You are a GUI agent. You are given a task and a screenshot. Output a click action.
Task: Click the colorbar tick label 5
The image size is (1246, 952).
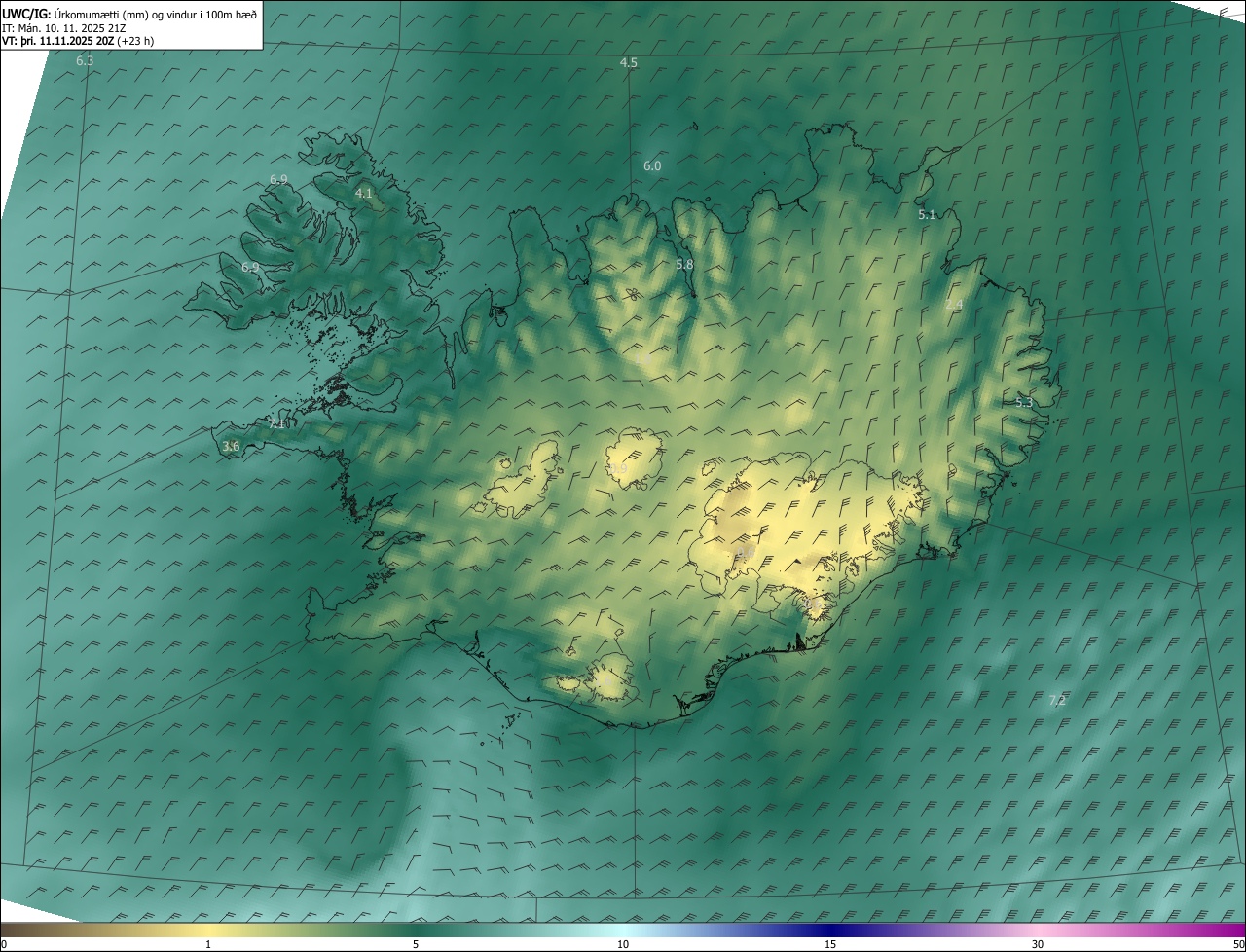tap(416, 945)
